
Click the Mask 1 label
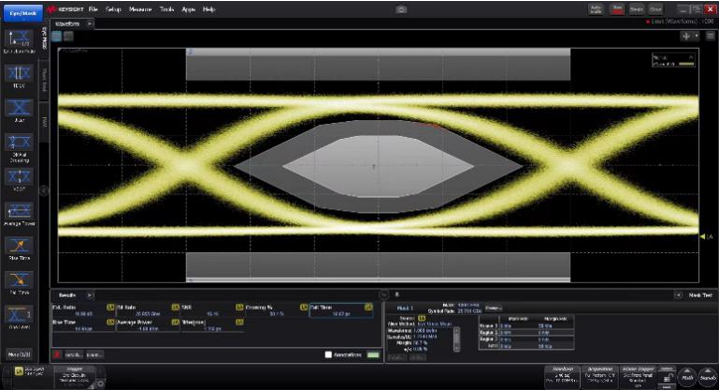pyautogui.click(x=405, y=308)
